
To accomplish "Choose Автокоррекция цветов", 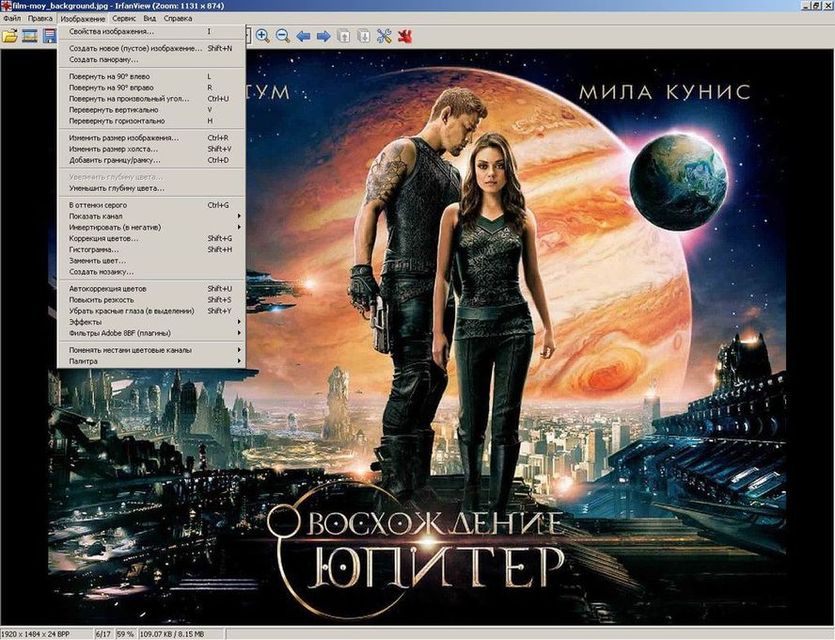I will pyautogui.click(x=115, y=288).
